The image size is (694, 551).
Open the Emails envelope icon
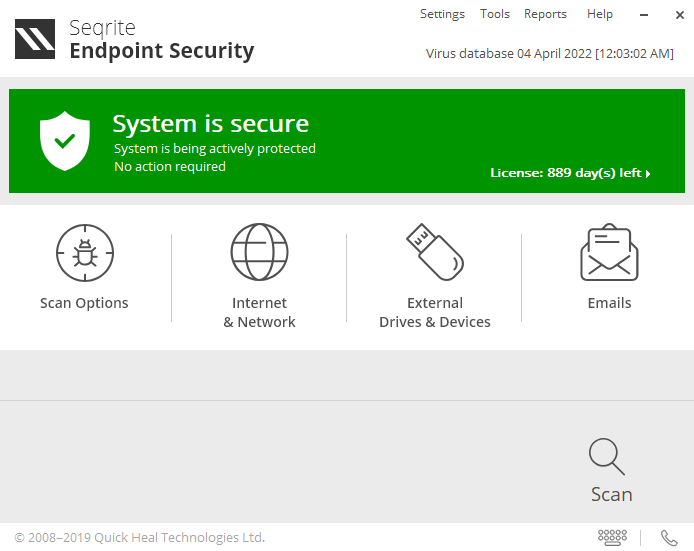609,253
